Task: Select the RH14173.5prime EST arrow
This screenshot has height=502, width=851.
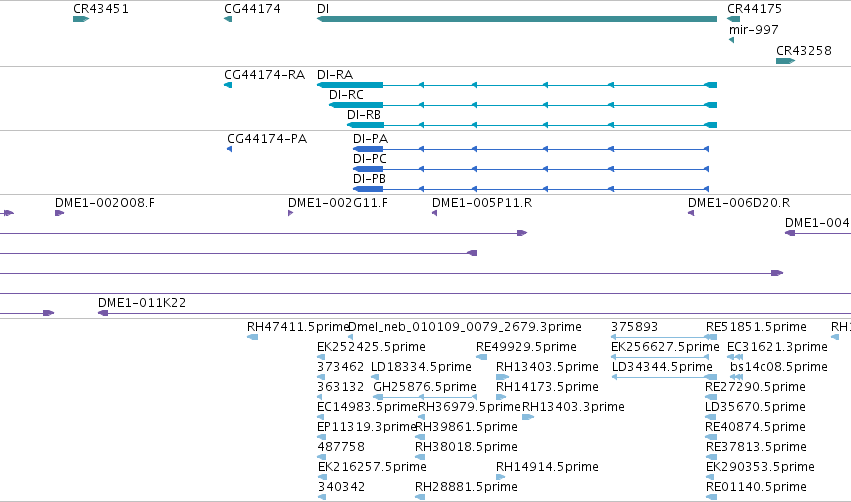Action: pos(501,397)
